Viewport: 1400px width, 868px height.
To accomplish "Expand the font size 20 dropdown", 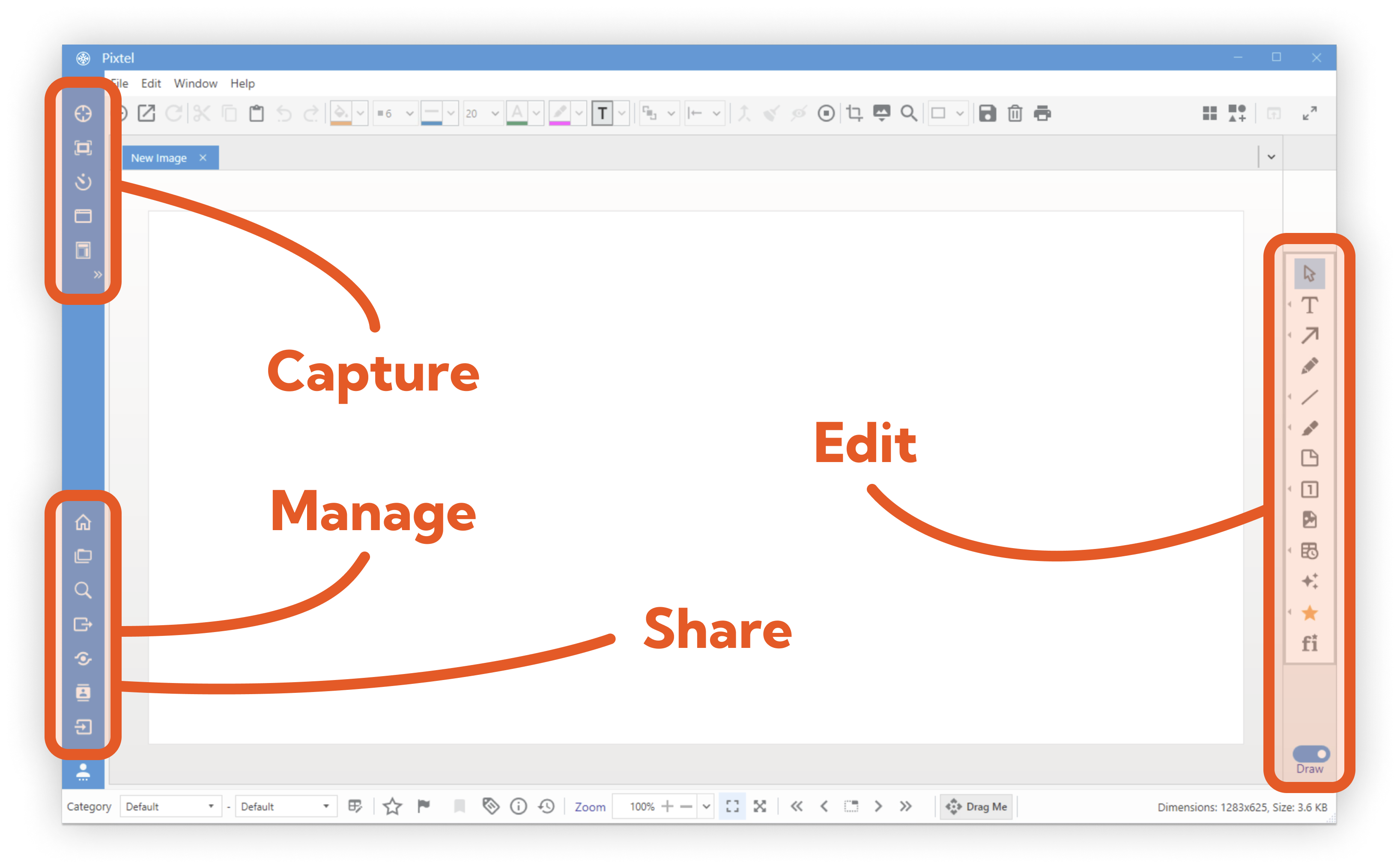I will pyautogui.click(x=495, y=113).
